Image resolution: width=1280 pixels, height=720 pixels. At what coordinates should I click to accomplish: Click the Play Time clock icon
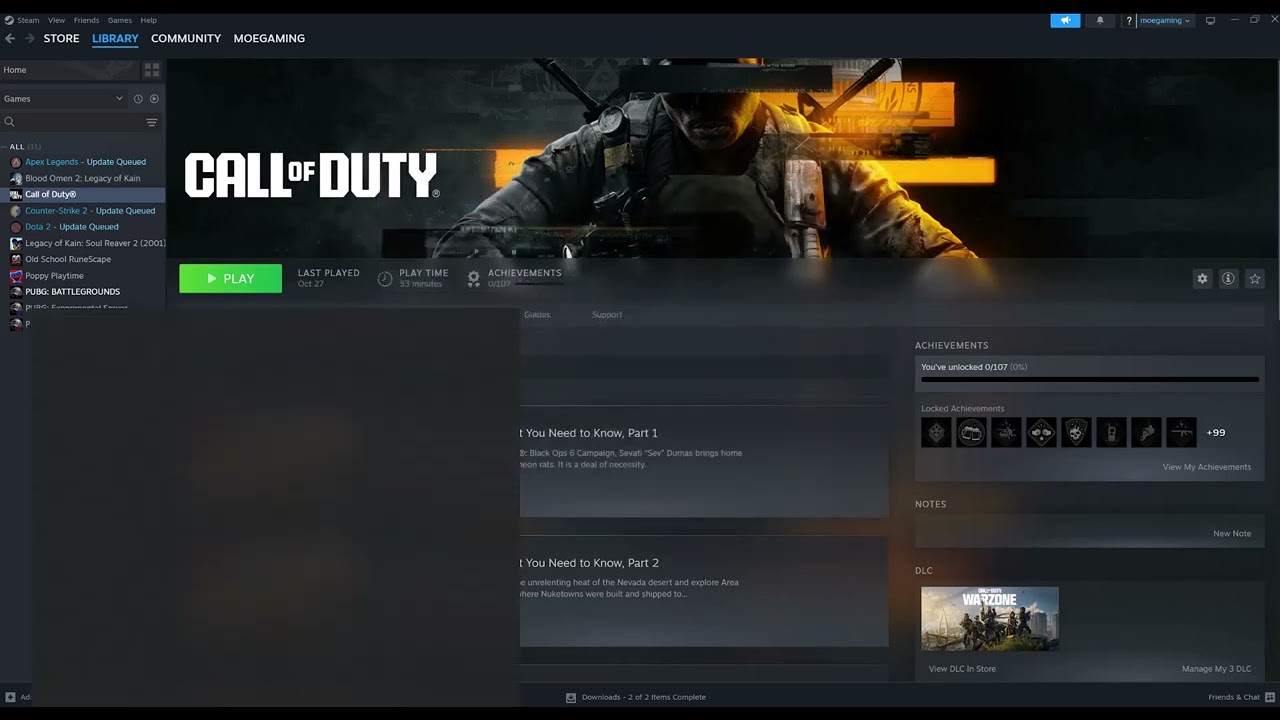coord(385,278)
